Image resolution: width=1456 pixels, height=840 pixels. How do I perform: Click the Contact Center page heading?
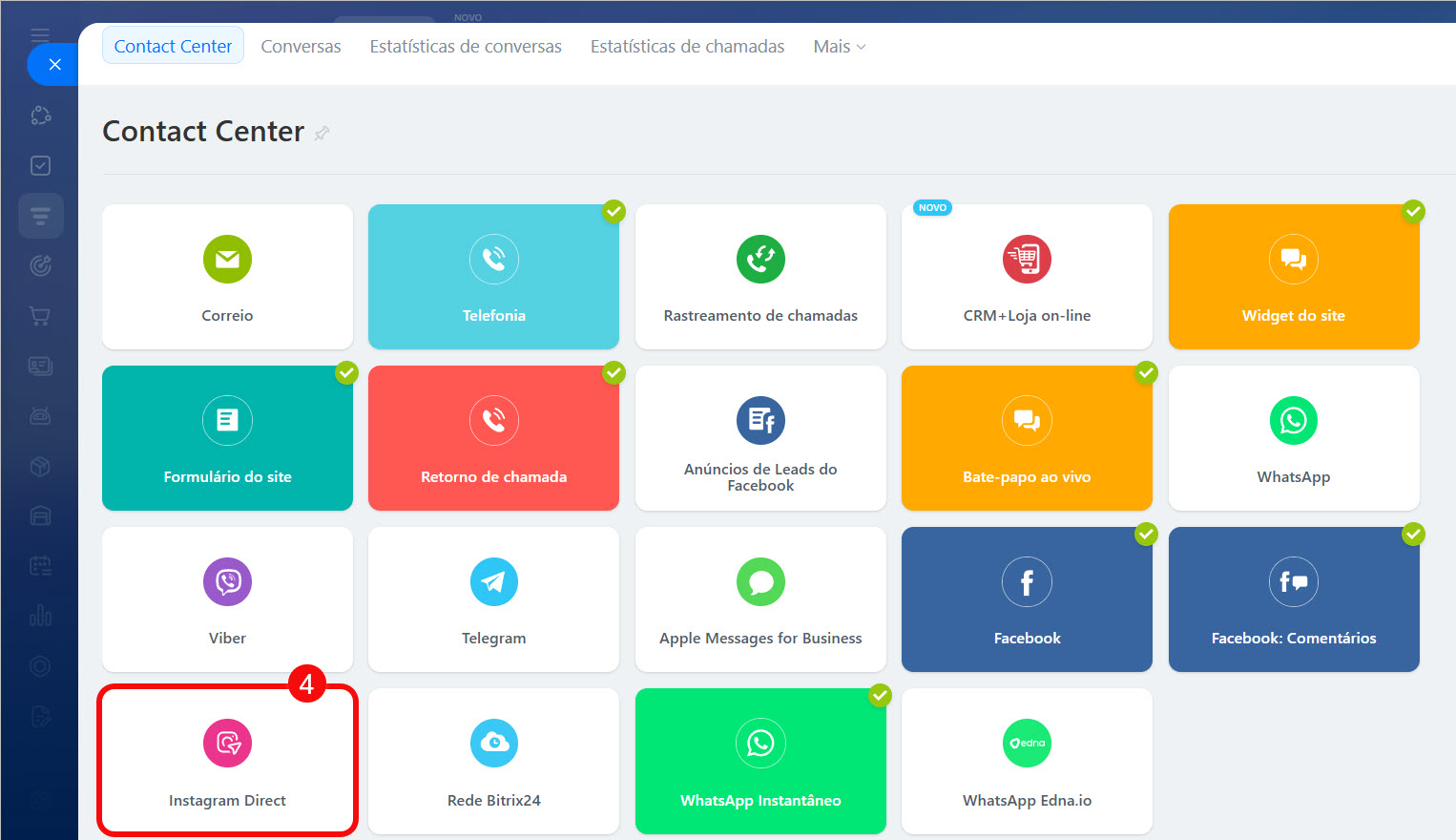coord(203,131)
